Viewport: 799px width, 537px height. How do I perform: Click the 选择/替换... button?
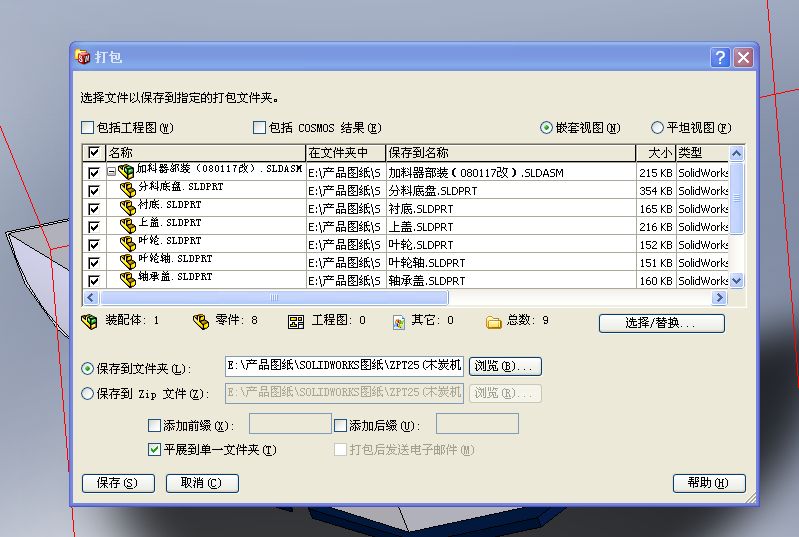coord(661,323)
